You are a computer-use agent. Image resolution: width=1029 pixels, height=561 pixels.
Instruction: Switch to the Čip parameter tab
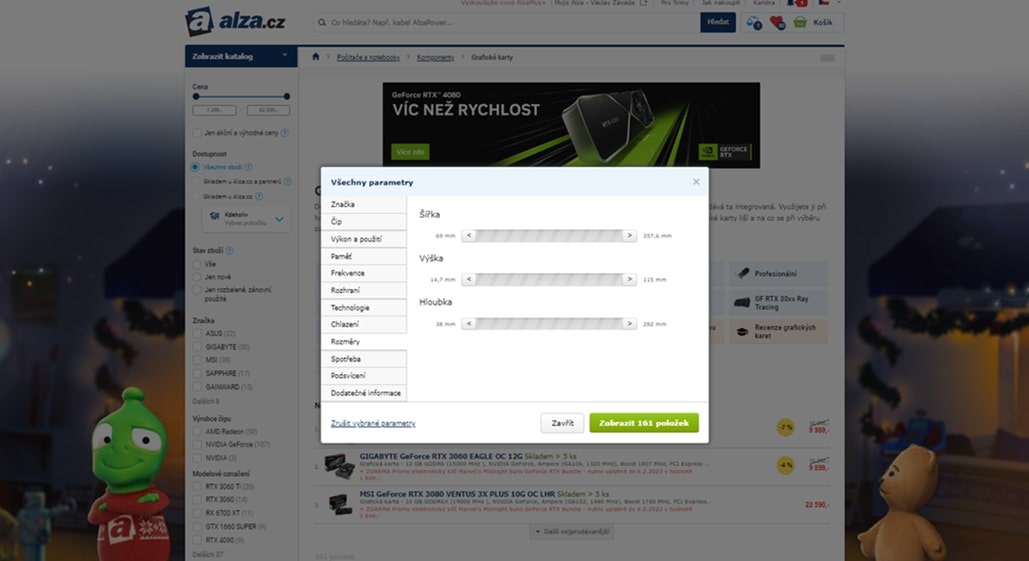(364, 222)
